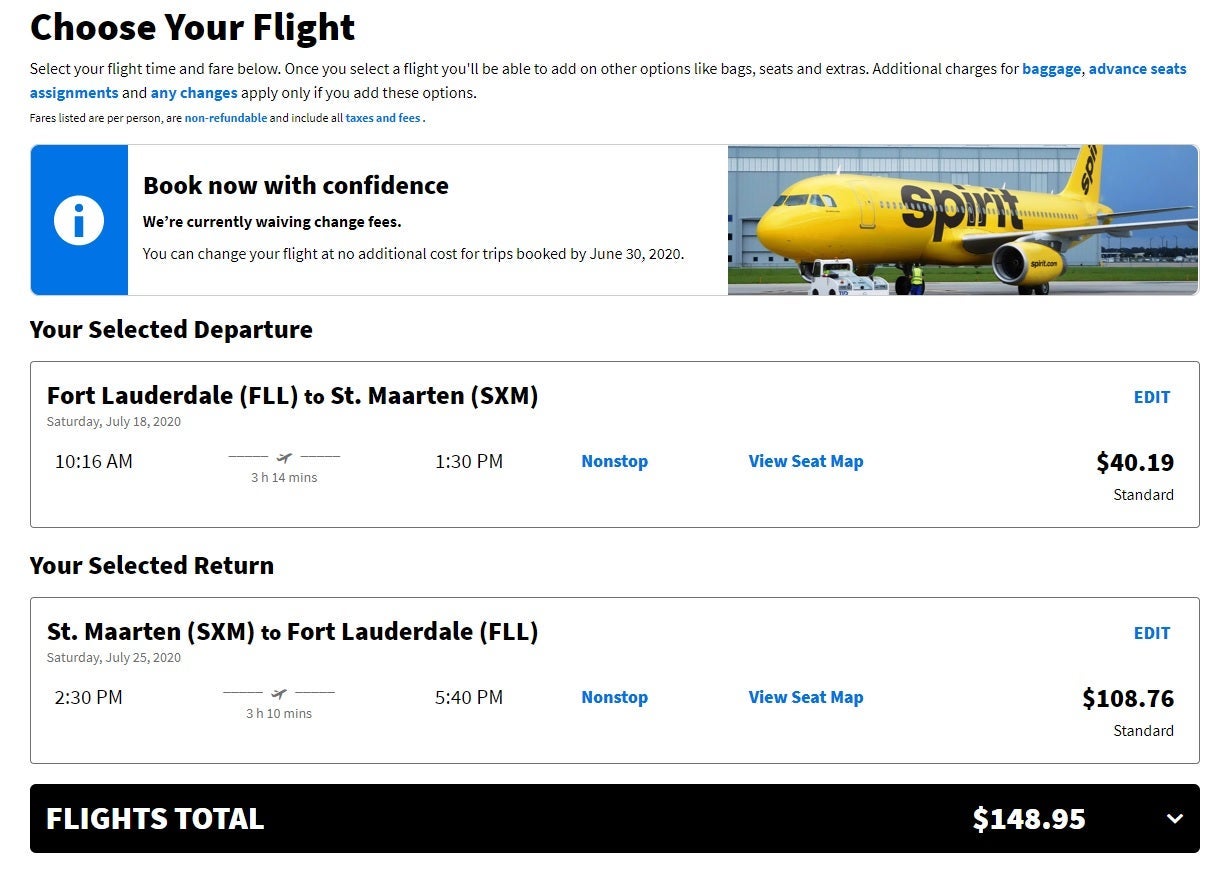Click the $108.76 Standard return fare
The height and width of the screenshot is (872, 1215).
tap(1127, 699)
